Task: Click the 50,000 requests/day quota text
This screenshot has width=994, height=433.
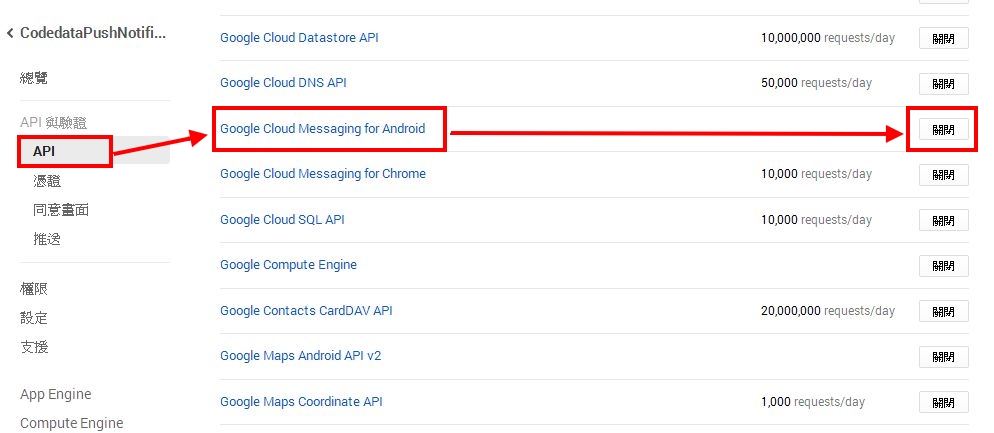Action: click(x=816, y=83)
